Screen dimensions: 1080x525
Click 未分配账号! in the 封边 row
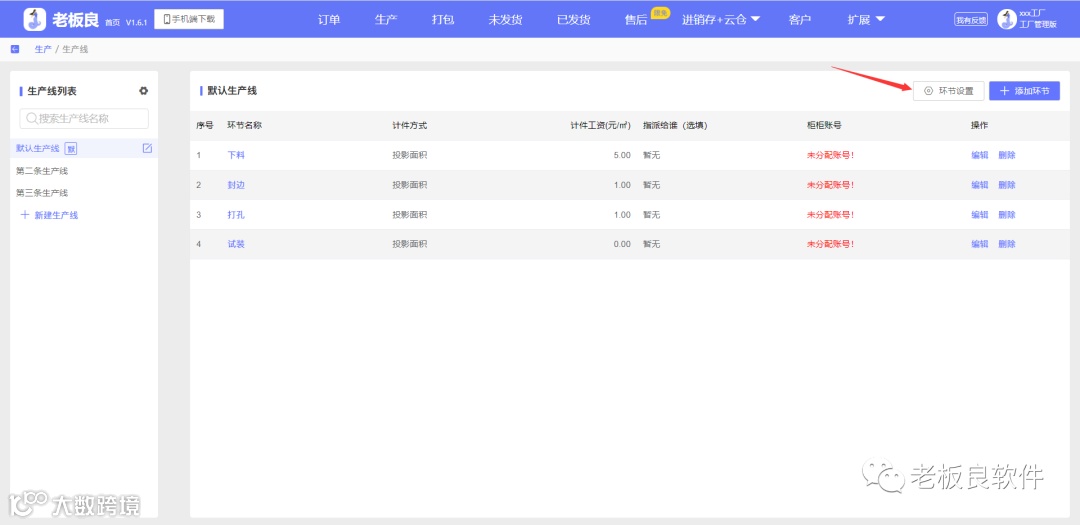click(831, 185)
